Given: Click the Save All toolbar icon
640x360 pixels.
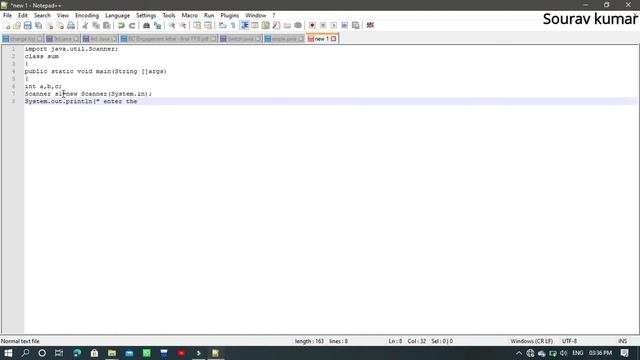Looking at the screenshot, I should point(38,25).
